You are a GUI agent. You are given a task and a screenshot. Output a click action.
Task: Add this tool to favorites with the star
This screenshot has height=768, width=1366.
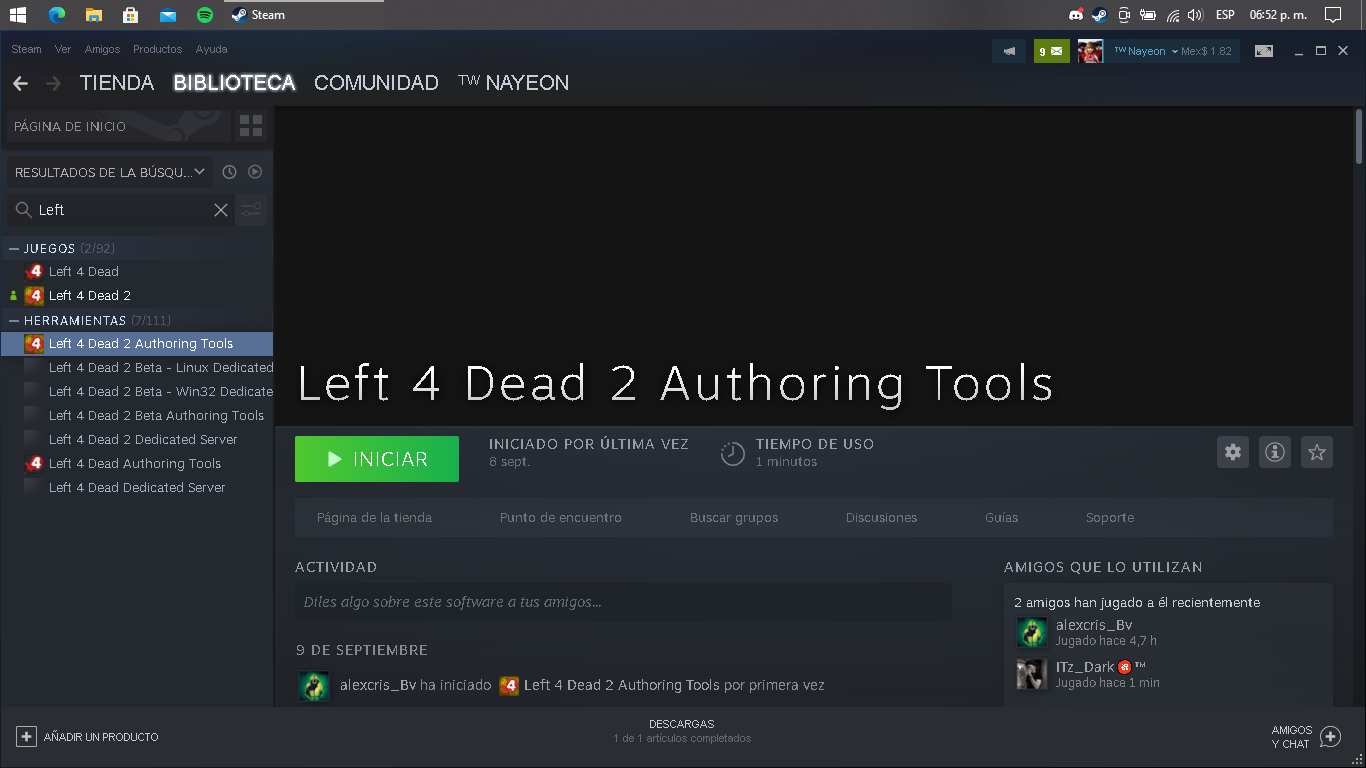click(x=1317, y=452)
